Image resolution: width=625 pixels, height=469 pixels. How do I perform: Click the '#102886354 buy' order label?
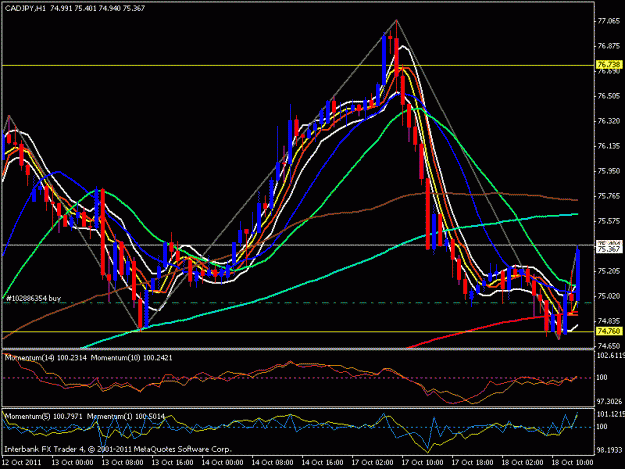click(34, 298)
